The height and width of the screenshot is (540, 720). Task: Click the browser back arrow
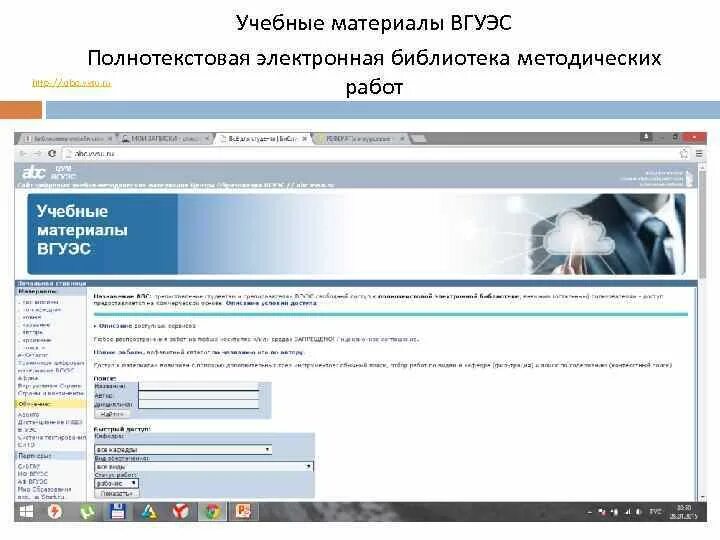[23, 153]
